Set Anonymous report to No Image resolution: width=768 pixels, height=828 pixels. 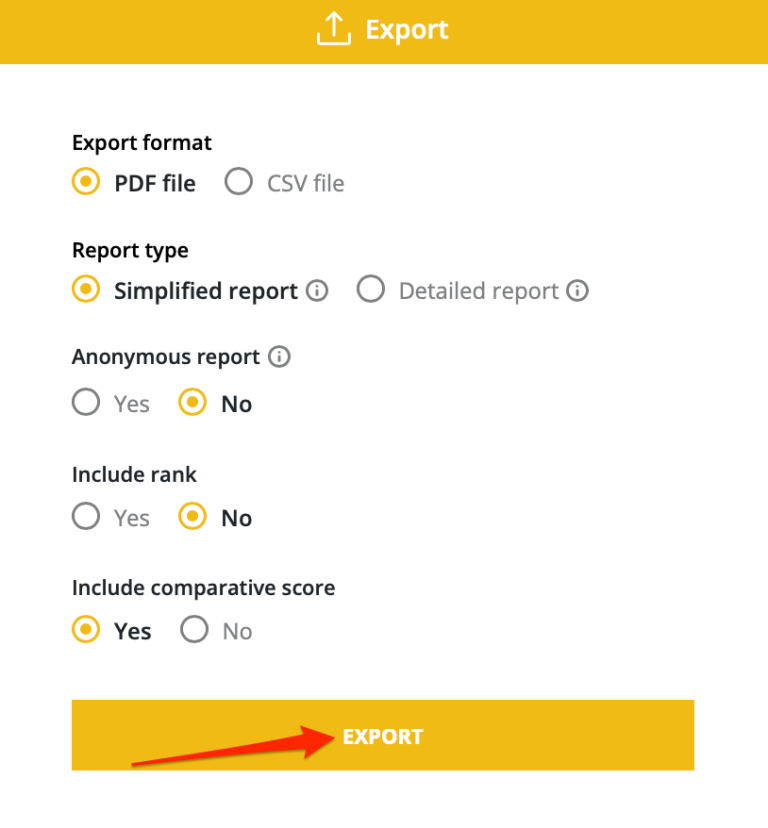192,402
